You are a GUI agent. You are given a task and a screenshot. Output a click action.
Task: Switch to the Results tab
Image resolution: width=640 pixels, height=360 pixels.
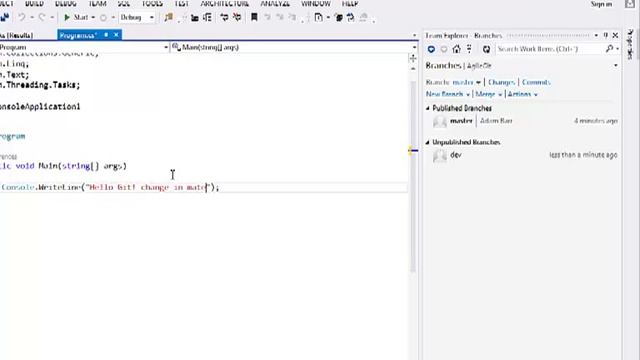pos(16,35)
